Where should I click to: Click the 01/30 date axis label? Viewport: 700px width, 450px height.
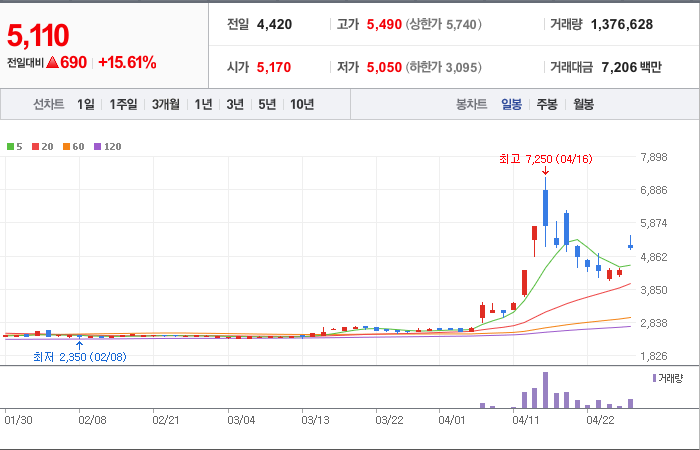18,421
